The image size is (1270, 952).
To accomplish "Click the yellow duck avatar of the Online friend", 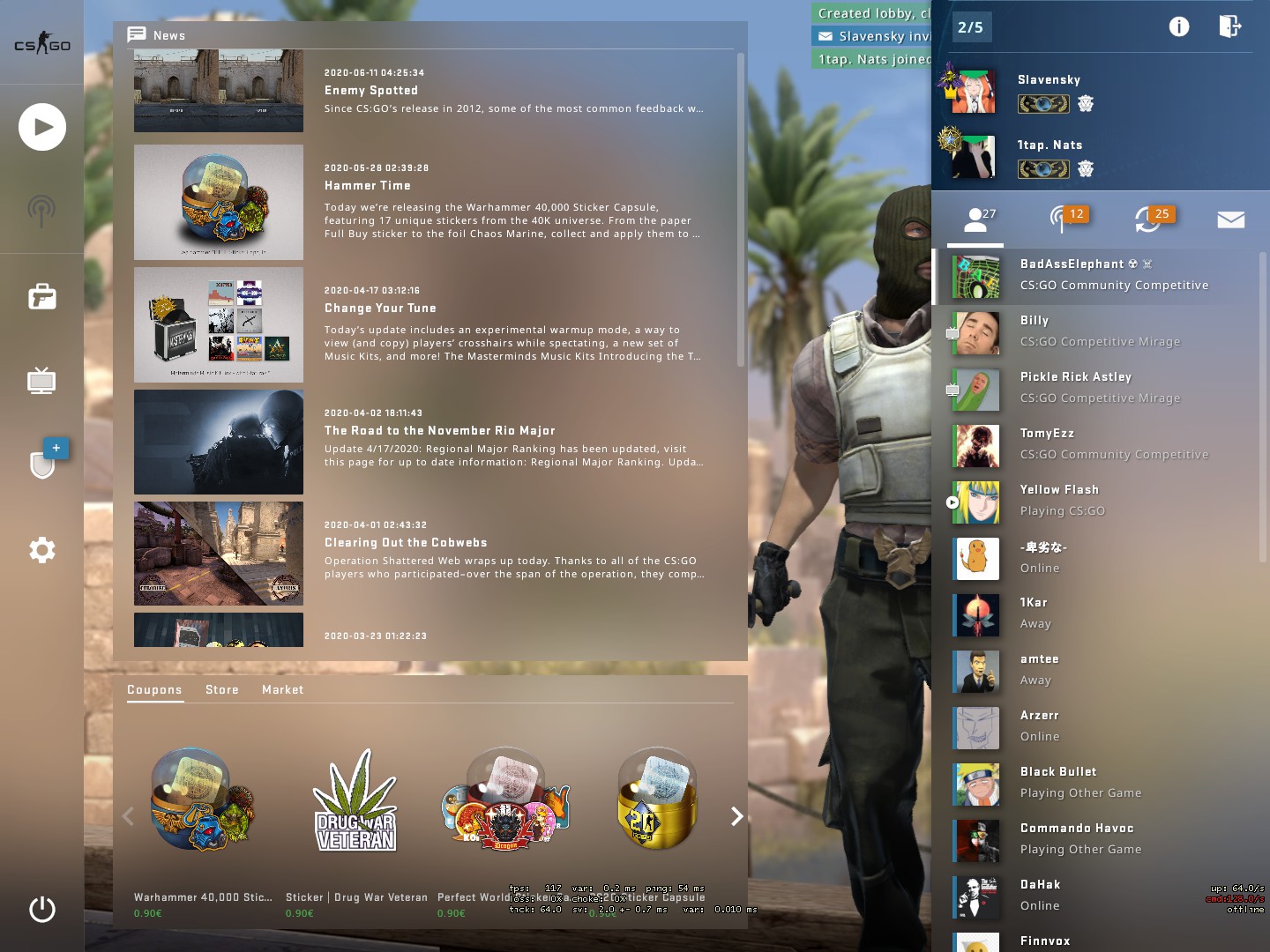I will (x=977, y=559).
